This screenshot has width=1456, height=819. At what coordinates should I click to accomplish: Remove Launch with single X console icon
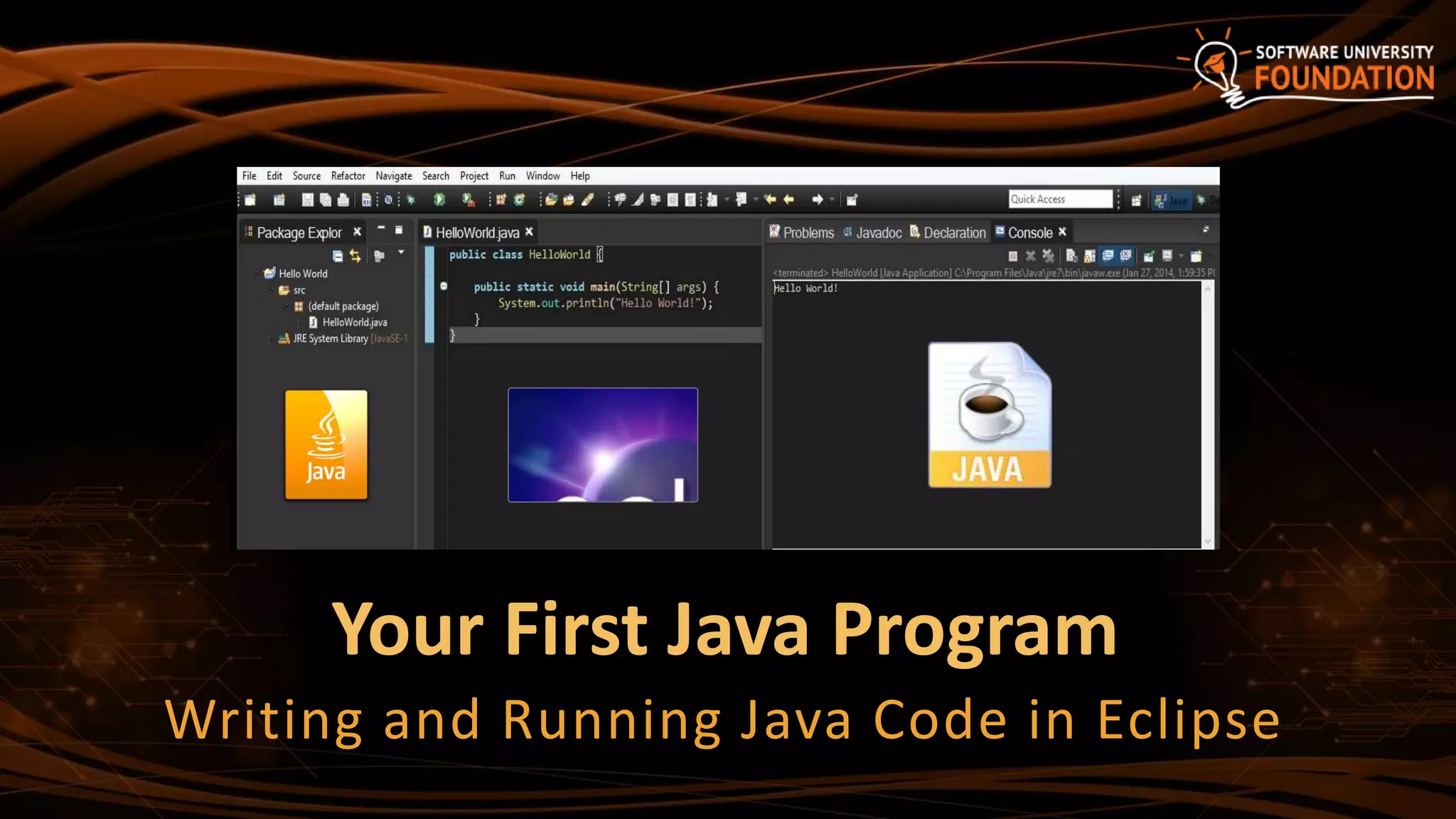pyautogui.click(x=1030, y=256)
